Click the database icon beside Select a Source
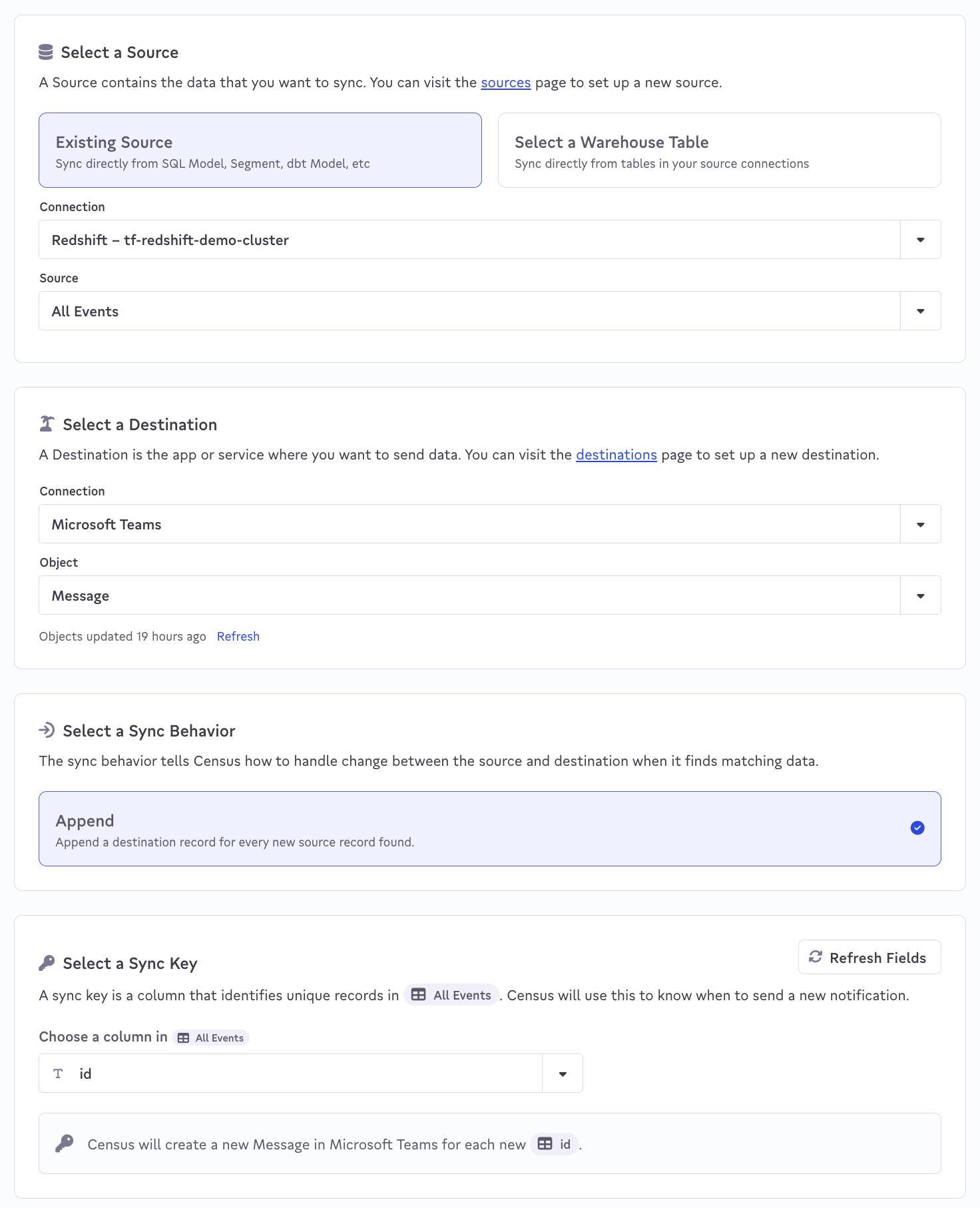The height and width of the screenshot is (1208, 980). tap(46, 52)
